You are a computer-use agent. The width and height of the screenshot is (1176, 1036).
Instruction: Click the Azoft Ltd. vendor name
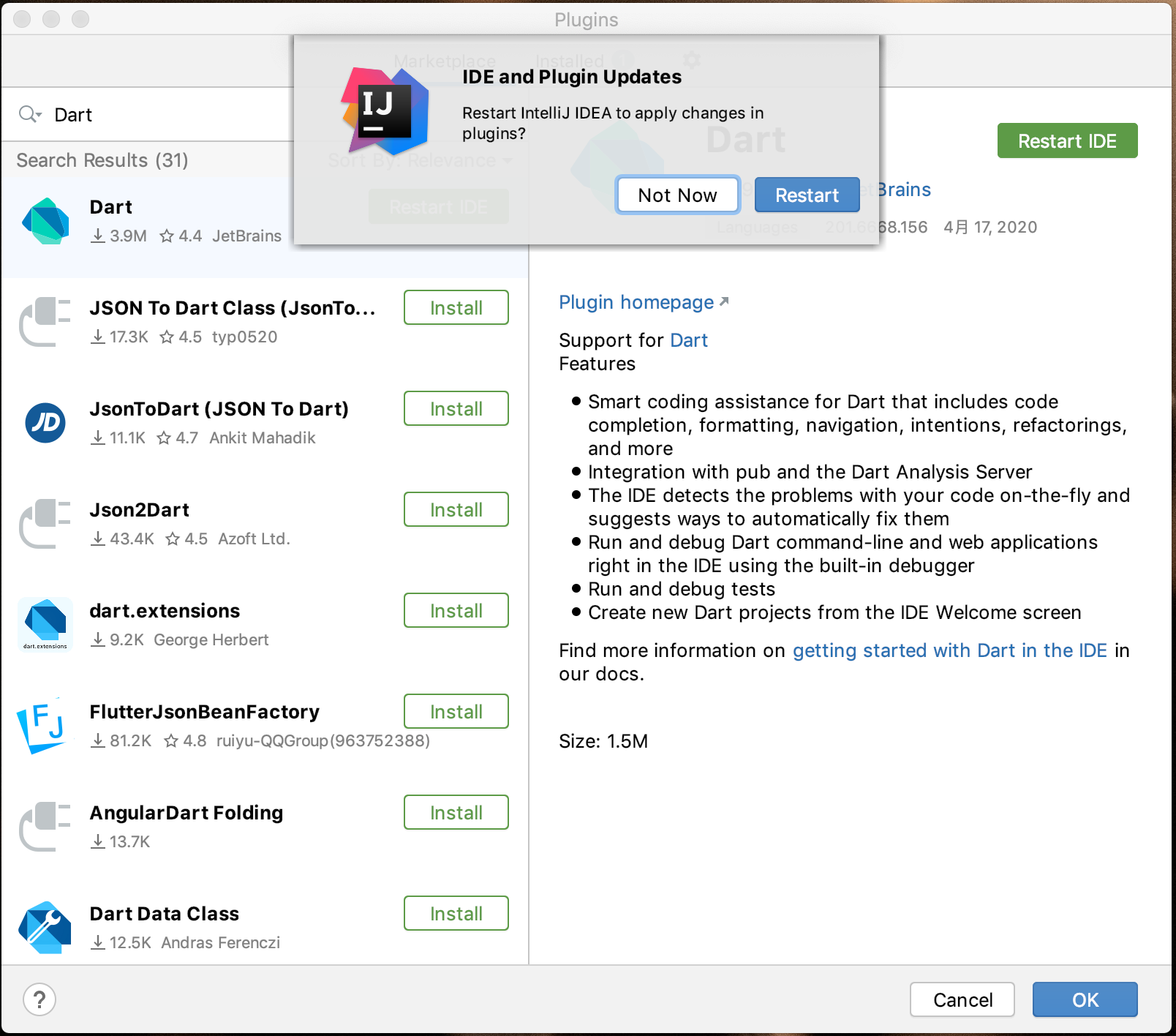tap(255, 538)
